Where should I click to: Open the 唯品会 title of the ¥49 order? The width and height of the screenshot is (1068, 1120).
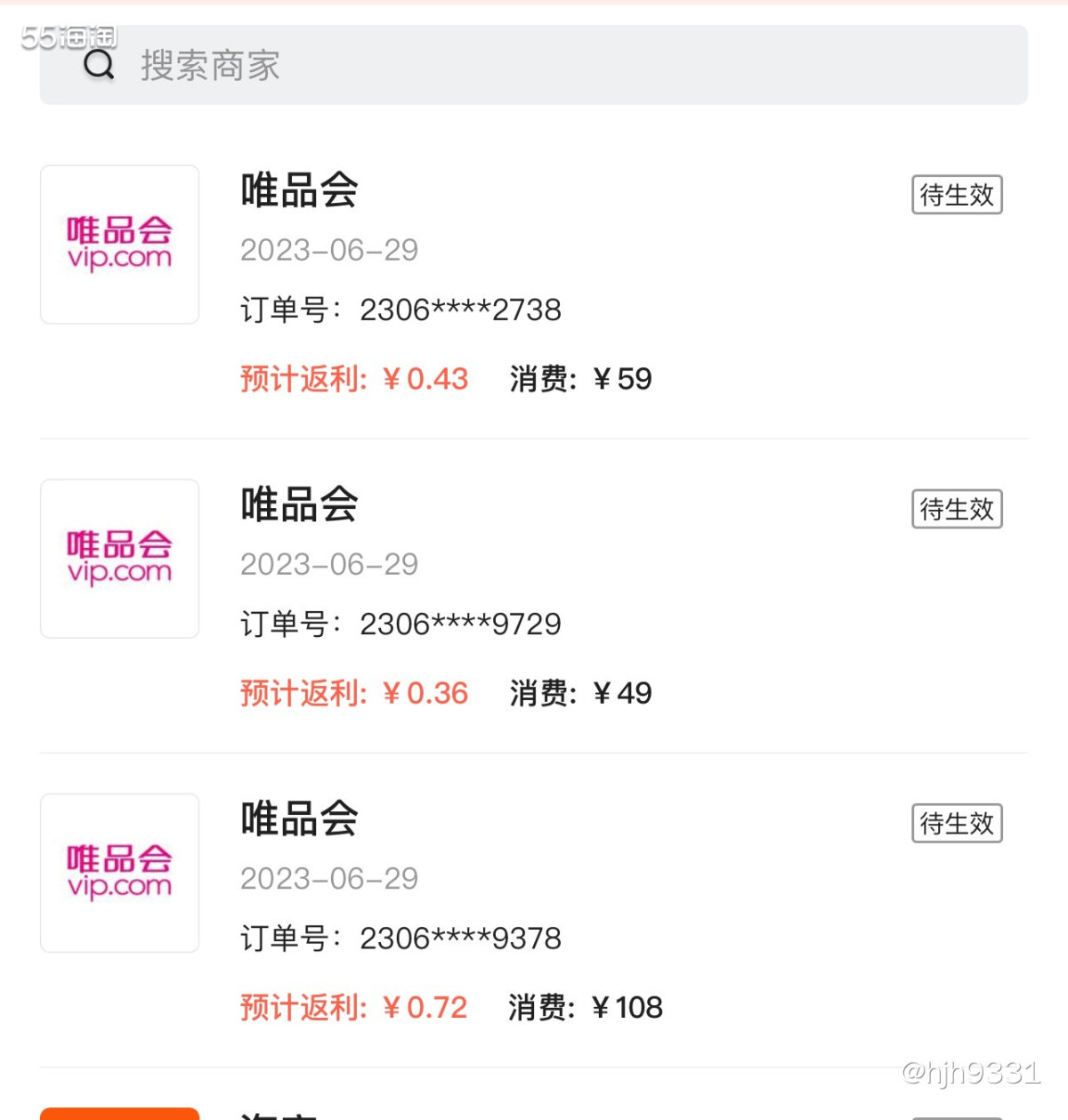[299, 504]
